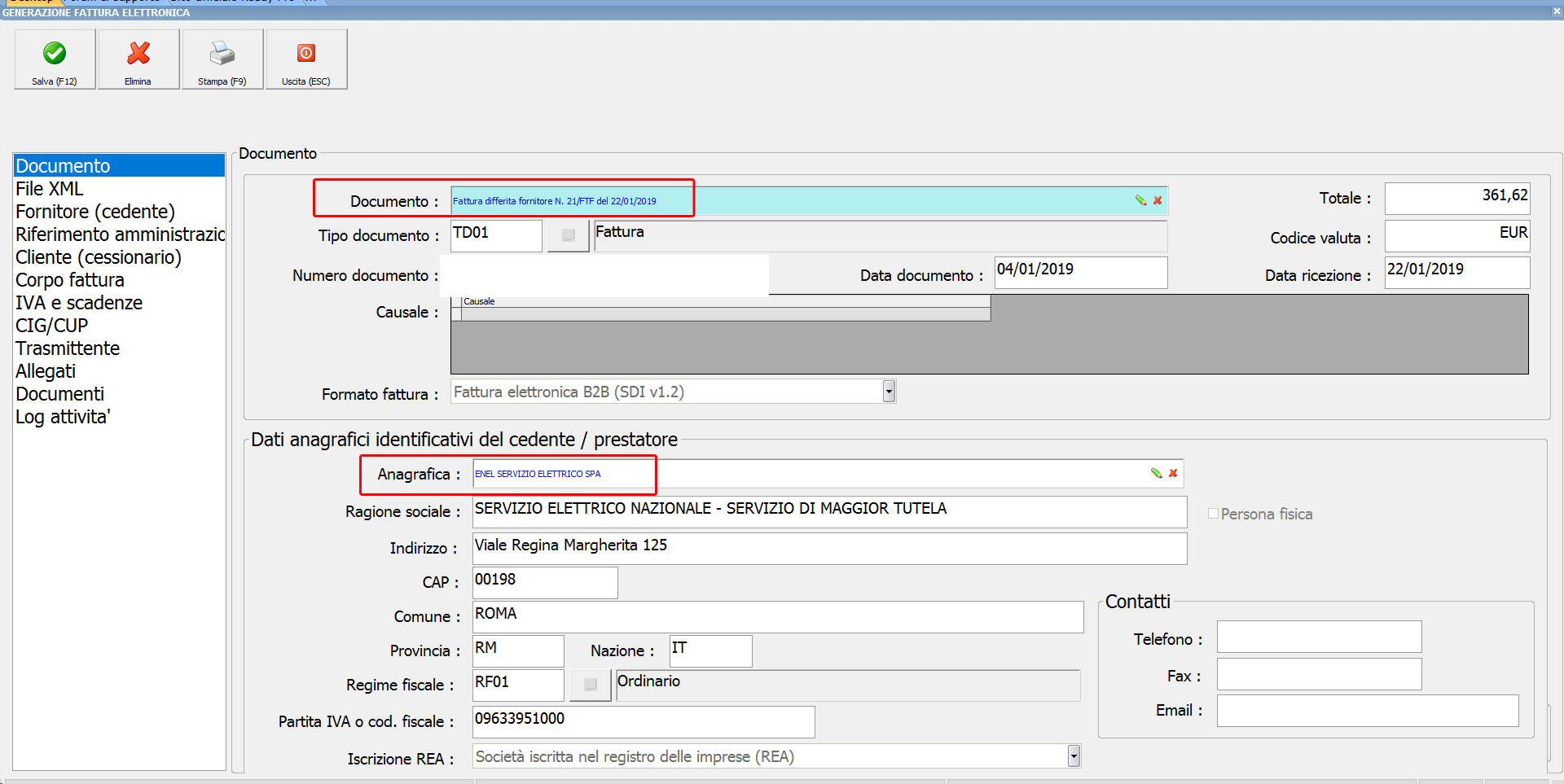Open Log attivita' section
The height and width of the screenshot is (784, 1564).
pos(119,417)
